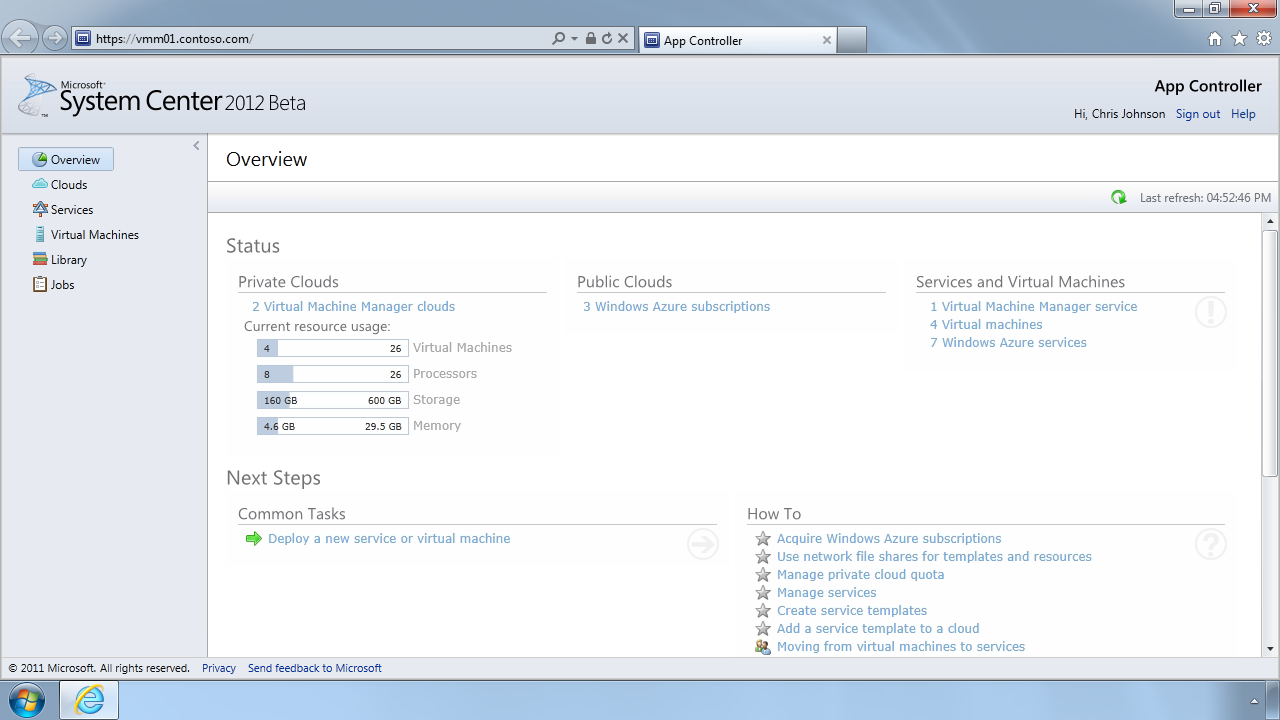Open Clouds in navigation pane
Viewport: 1280px width, 720px height.
tap(60, 184)
